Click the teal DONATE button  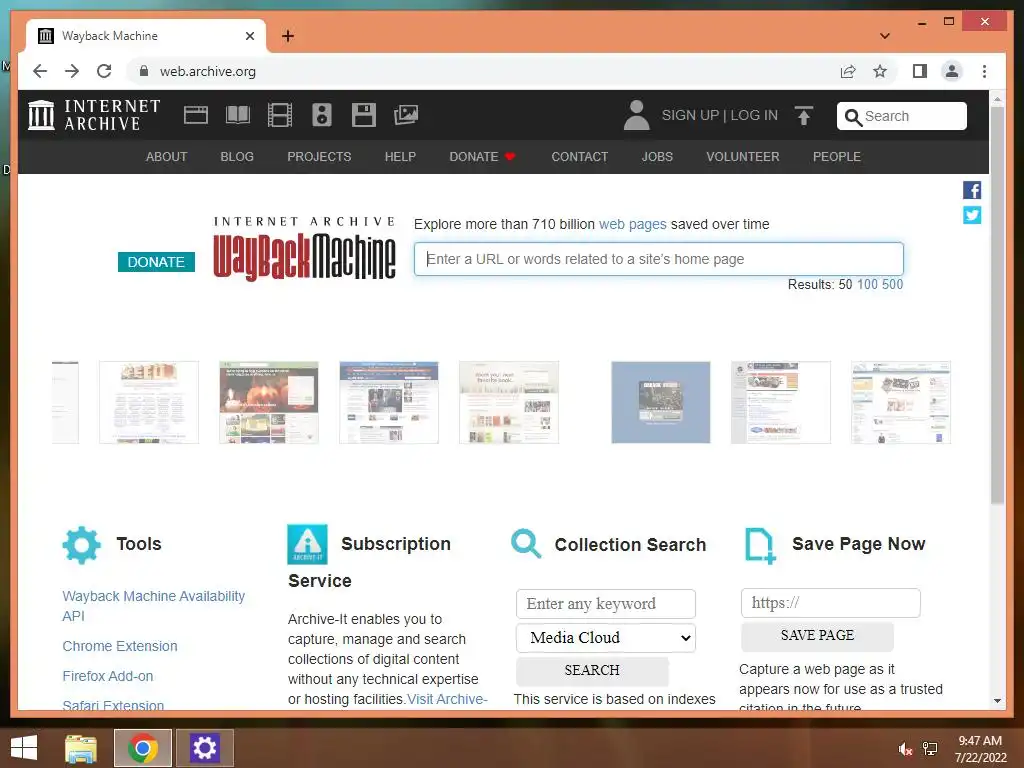pos(156,262)
